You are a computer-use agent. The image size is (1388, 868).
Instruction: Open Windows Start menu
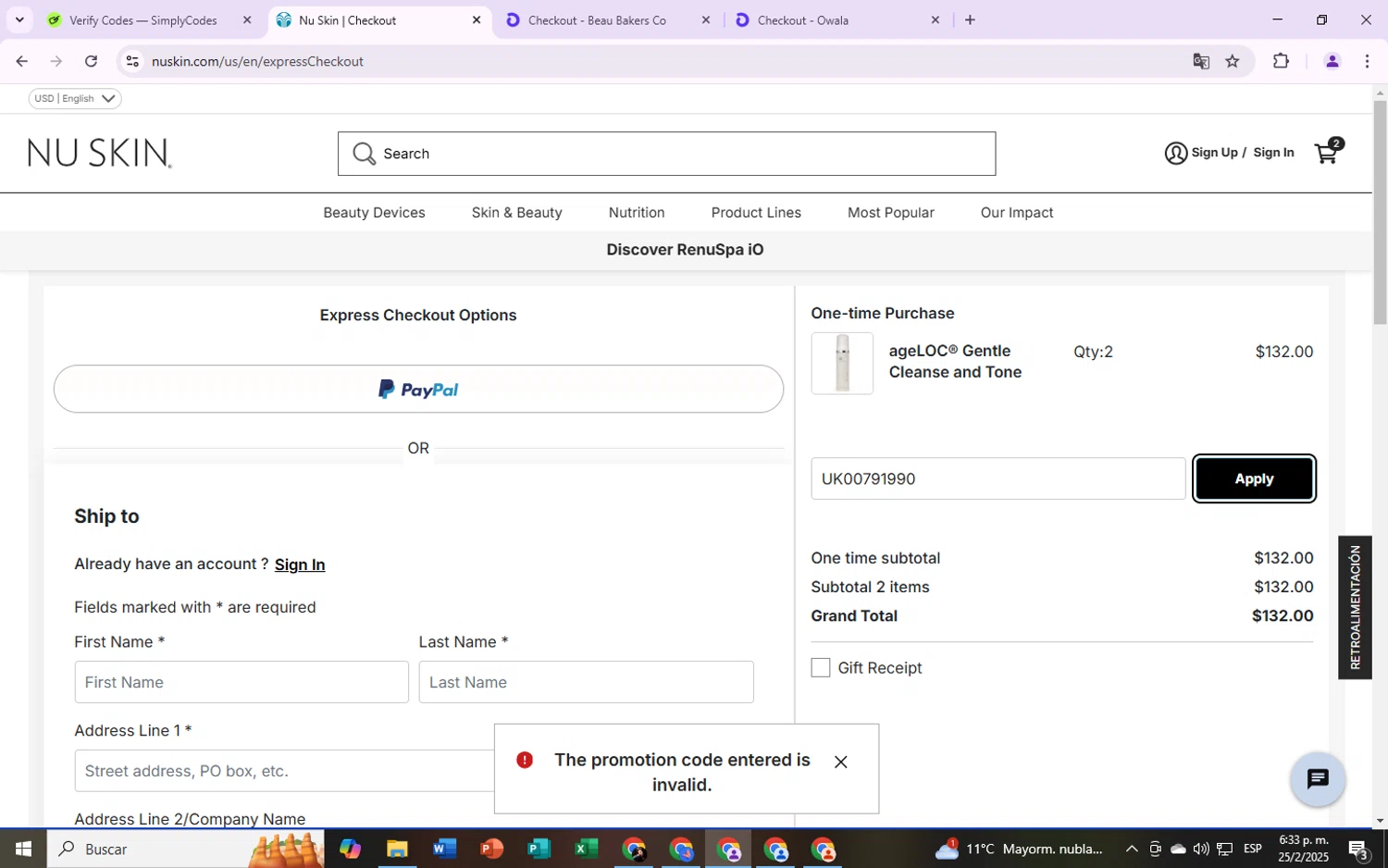click(23, 849)
